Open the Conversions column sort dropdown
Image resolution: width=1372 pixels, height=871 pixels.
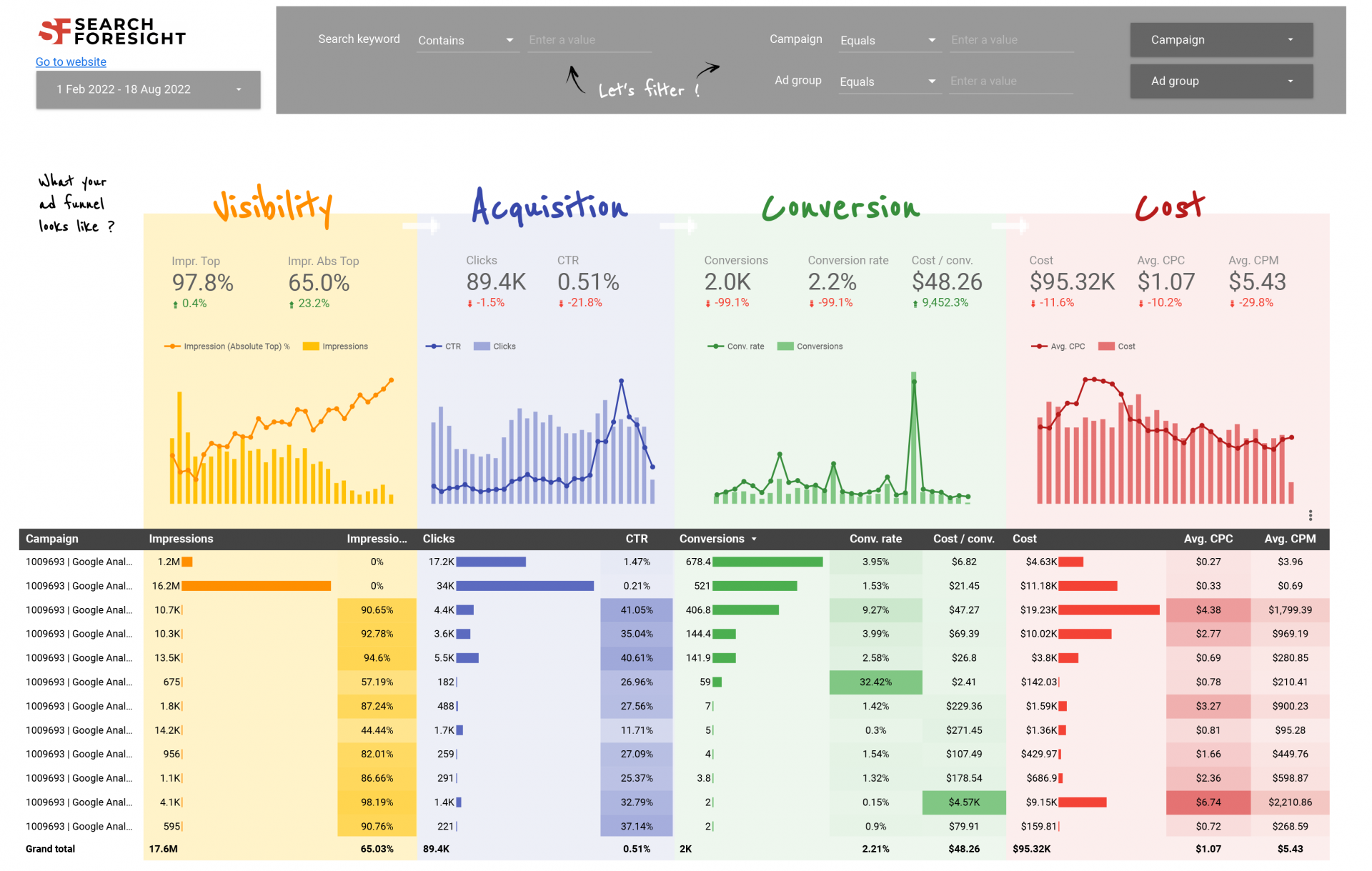754,539
